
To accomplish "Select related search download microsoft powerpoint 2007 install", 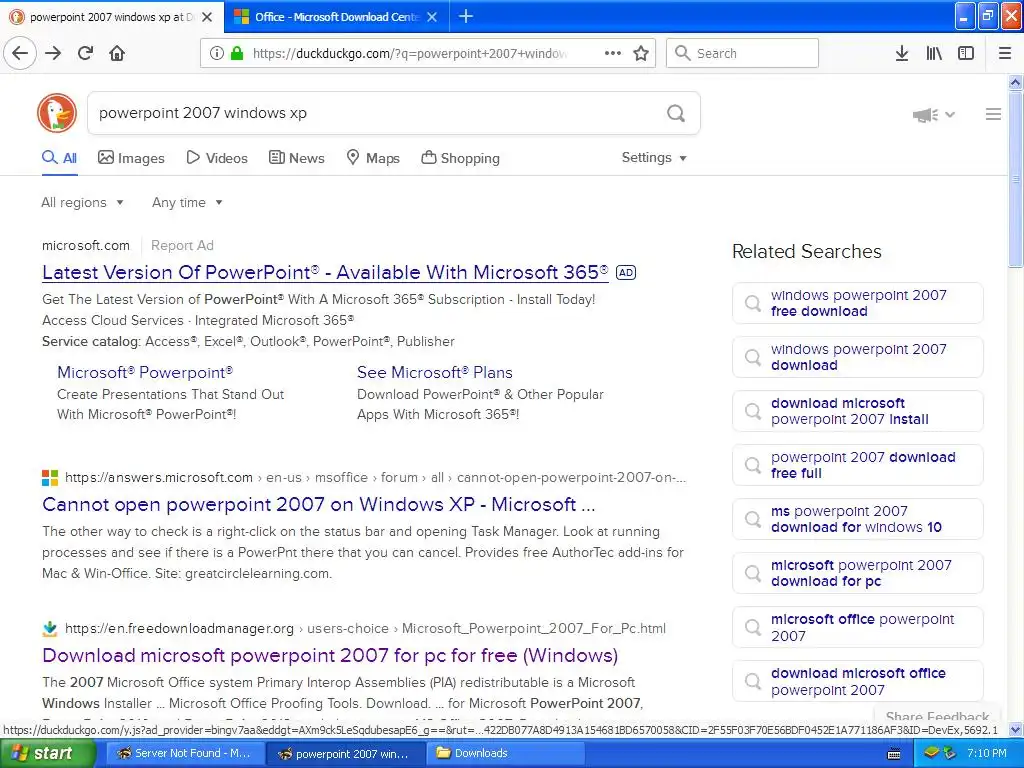I will (x=857, y=411).
